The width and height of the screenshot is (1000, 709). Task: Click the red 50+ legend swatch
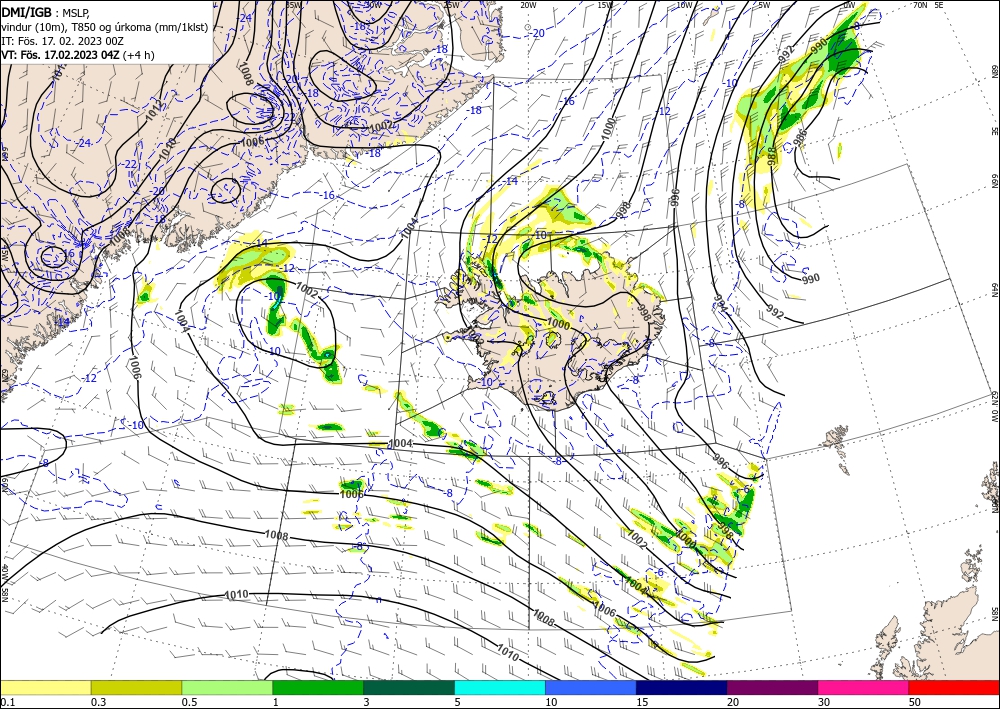point(954,687)
